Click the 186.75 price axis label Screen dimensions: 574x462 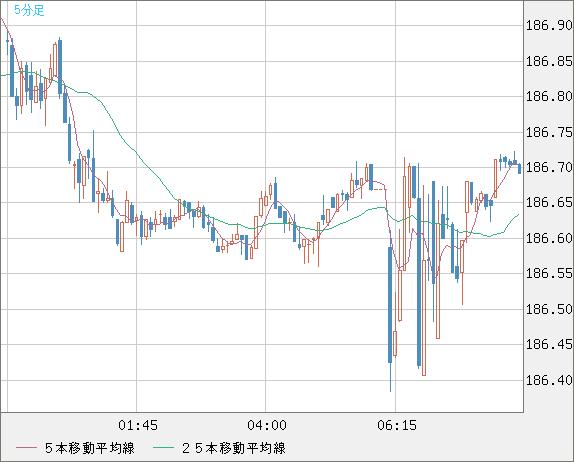[x=549, y=132]
